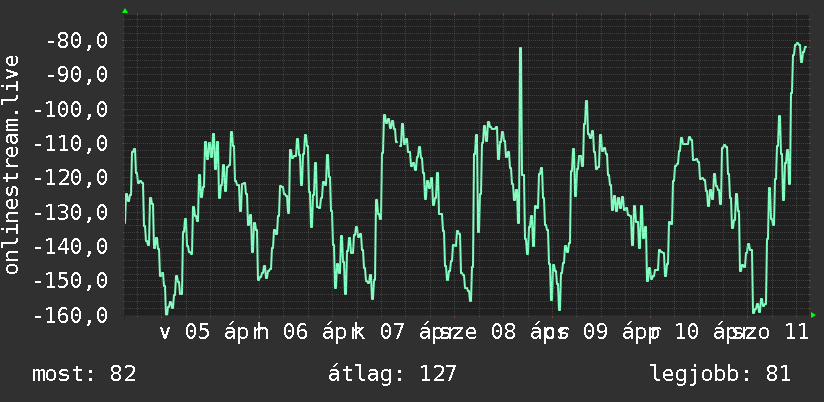This screenshot has height=402, width=824.
Task: Click the 'v 05 ápr' date label
Action: coord(208,332)
